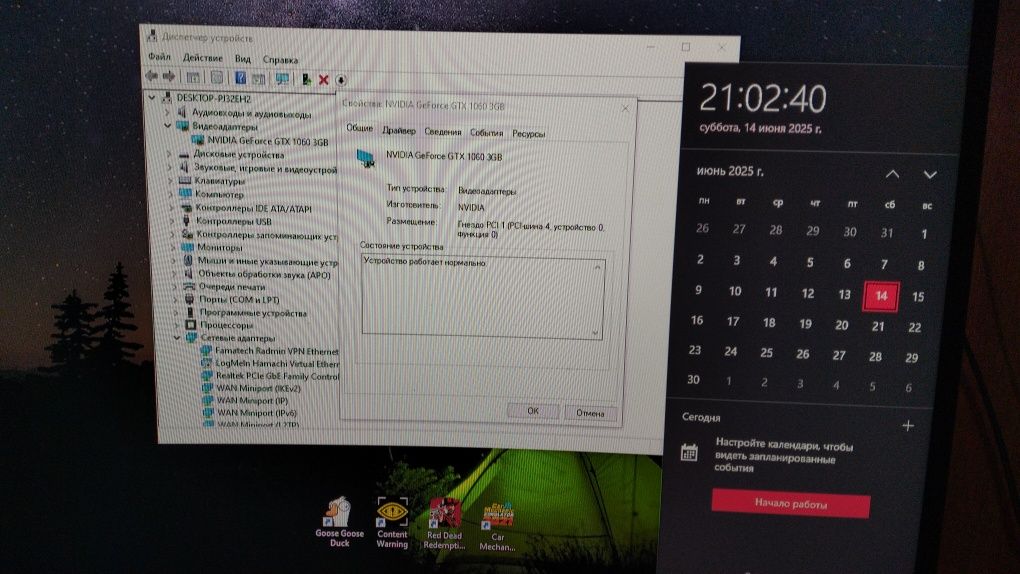1020x574 pixels.
Task: Select Famatech Radmin VPN Ethernet adapter
Action: tap(276, 351)
